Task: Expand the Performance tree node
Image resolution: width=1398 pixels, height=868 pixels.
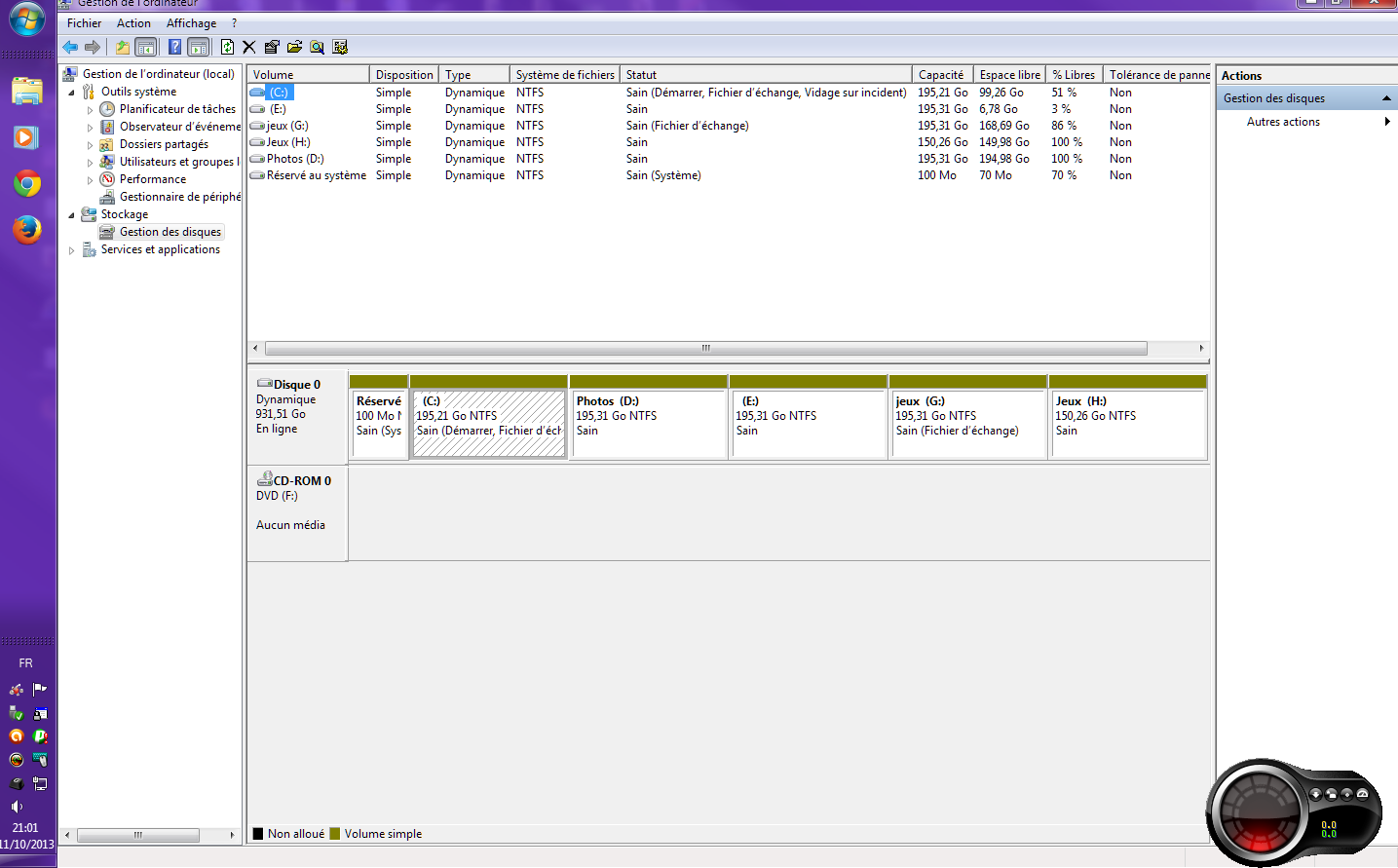Action: tap(90, 180)
